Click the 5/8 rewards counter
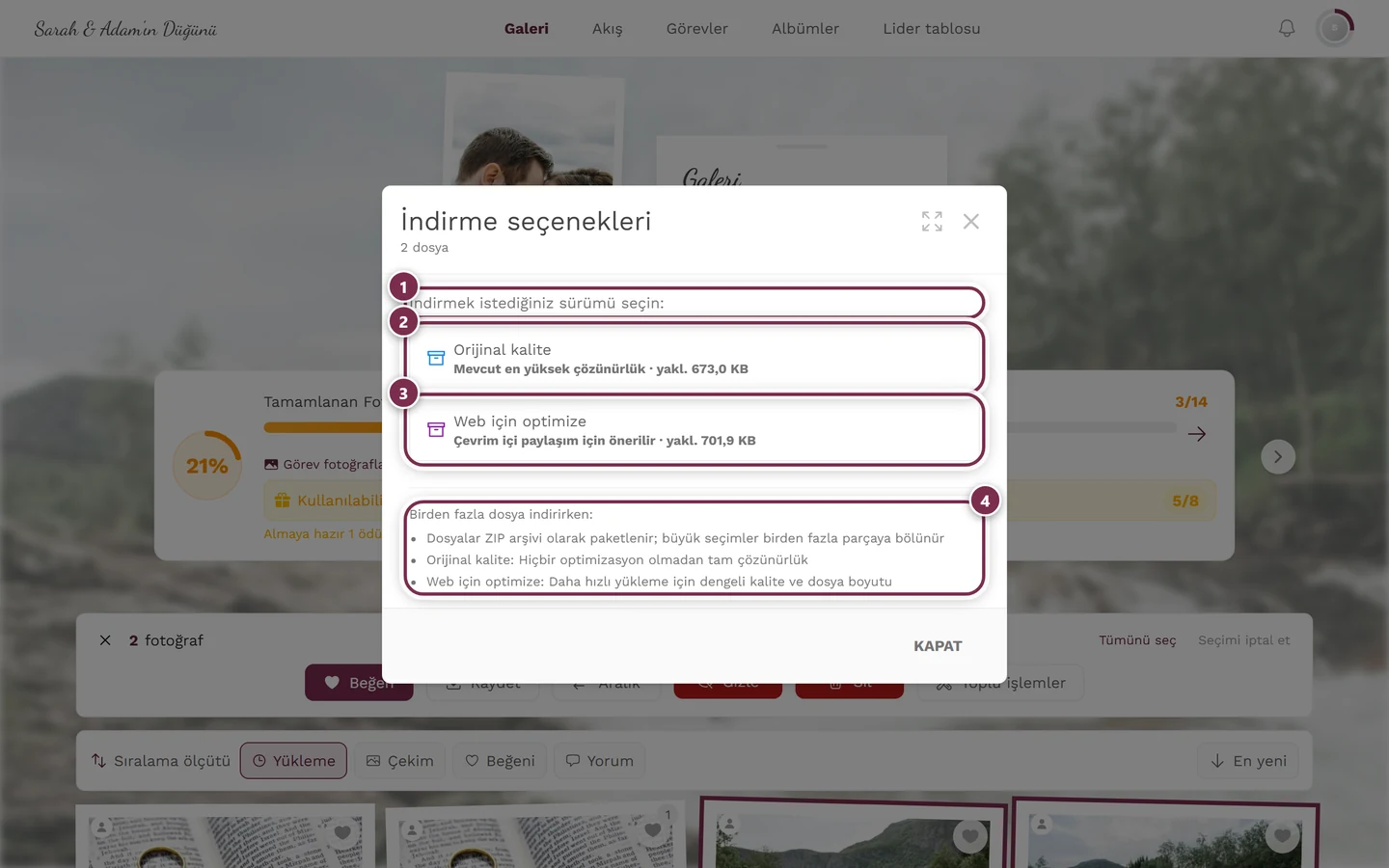This screenshot has height=868, width=1389. tap(1185, 501)
